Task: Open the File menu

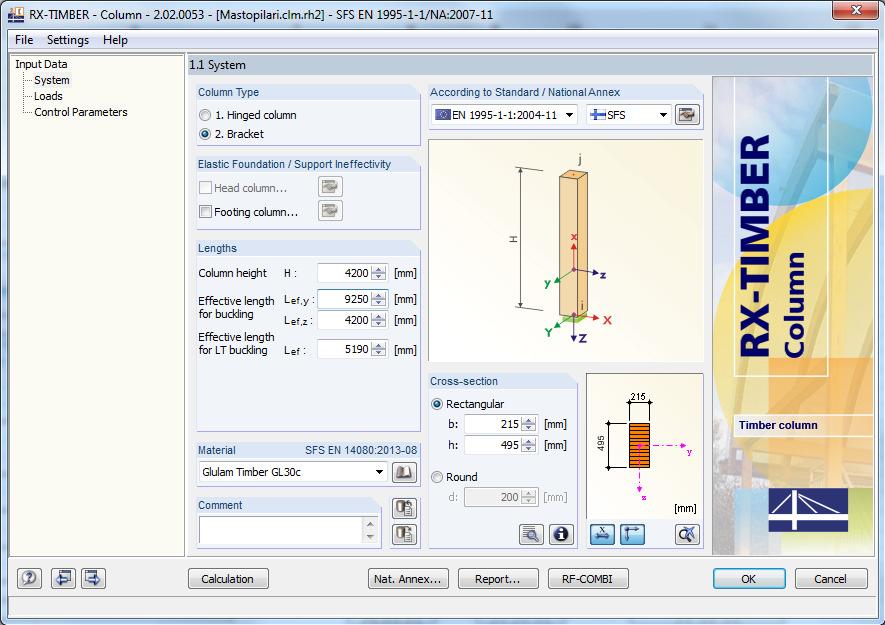Action: pos(24,40)
